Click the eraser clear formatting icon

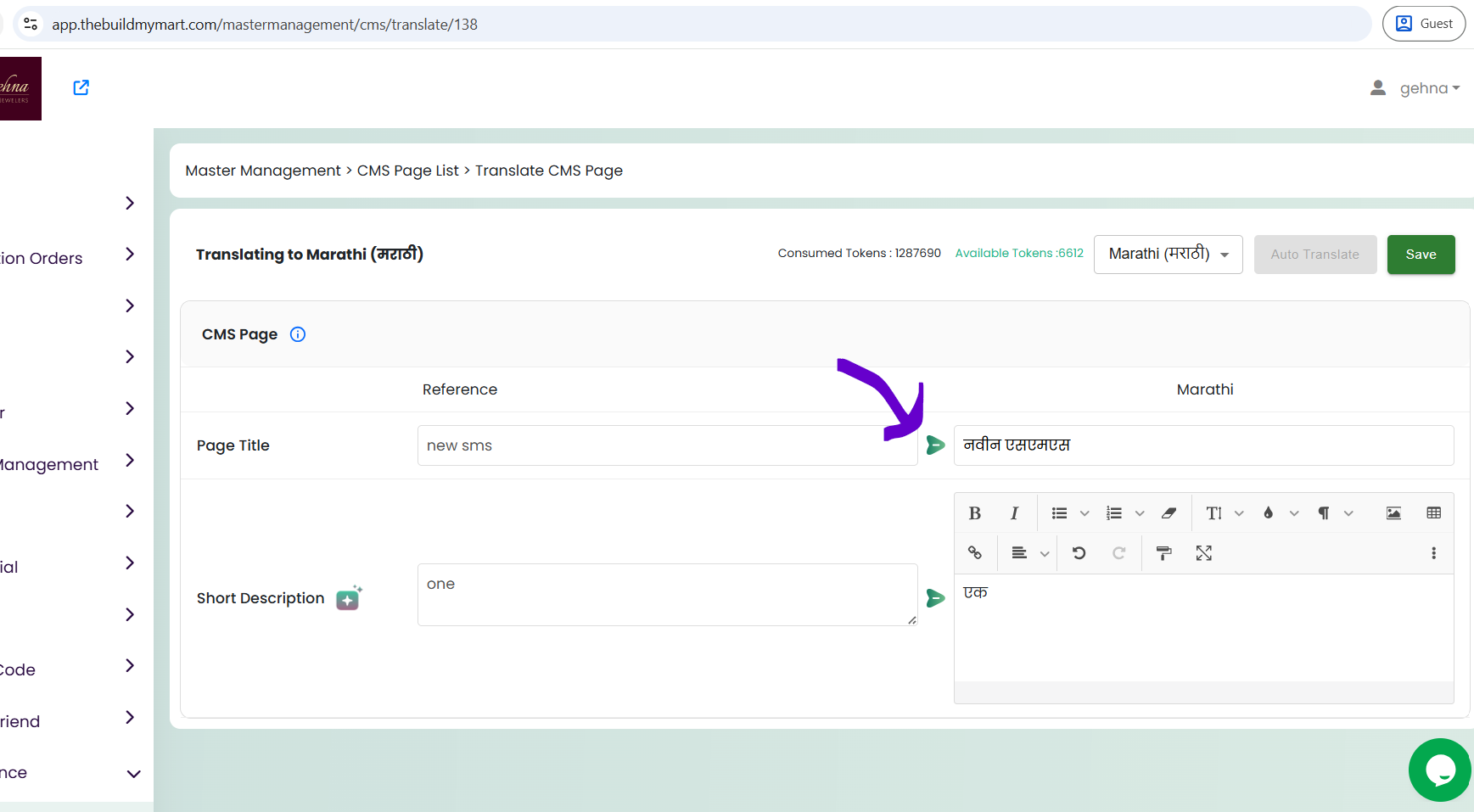(1169, 513)
